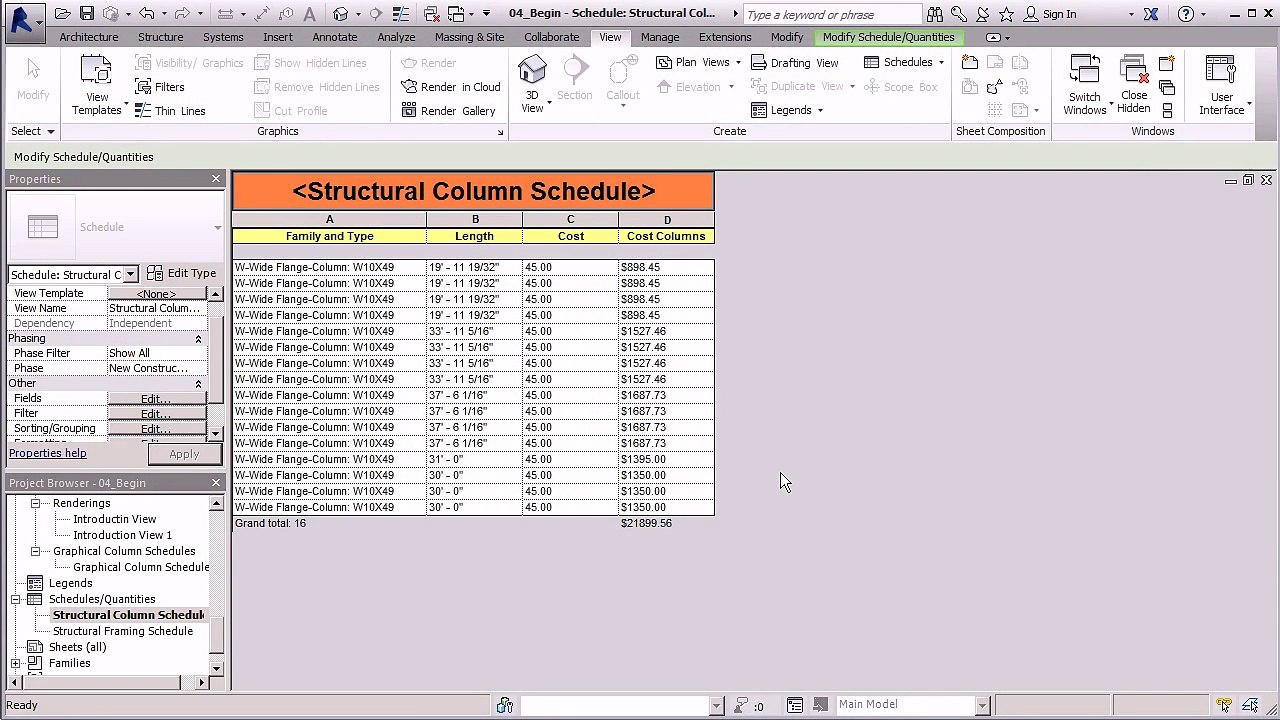Screen dimensions: 1280x720
Task: Click the Redo arrow icon
Action: pos(184,14)
